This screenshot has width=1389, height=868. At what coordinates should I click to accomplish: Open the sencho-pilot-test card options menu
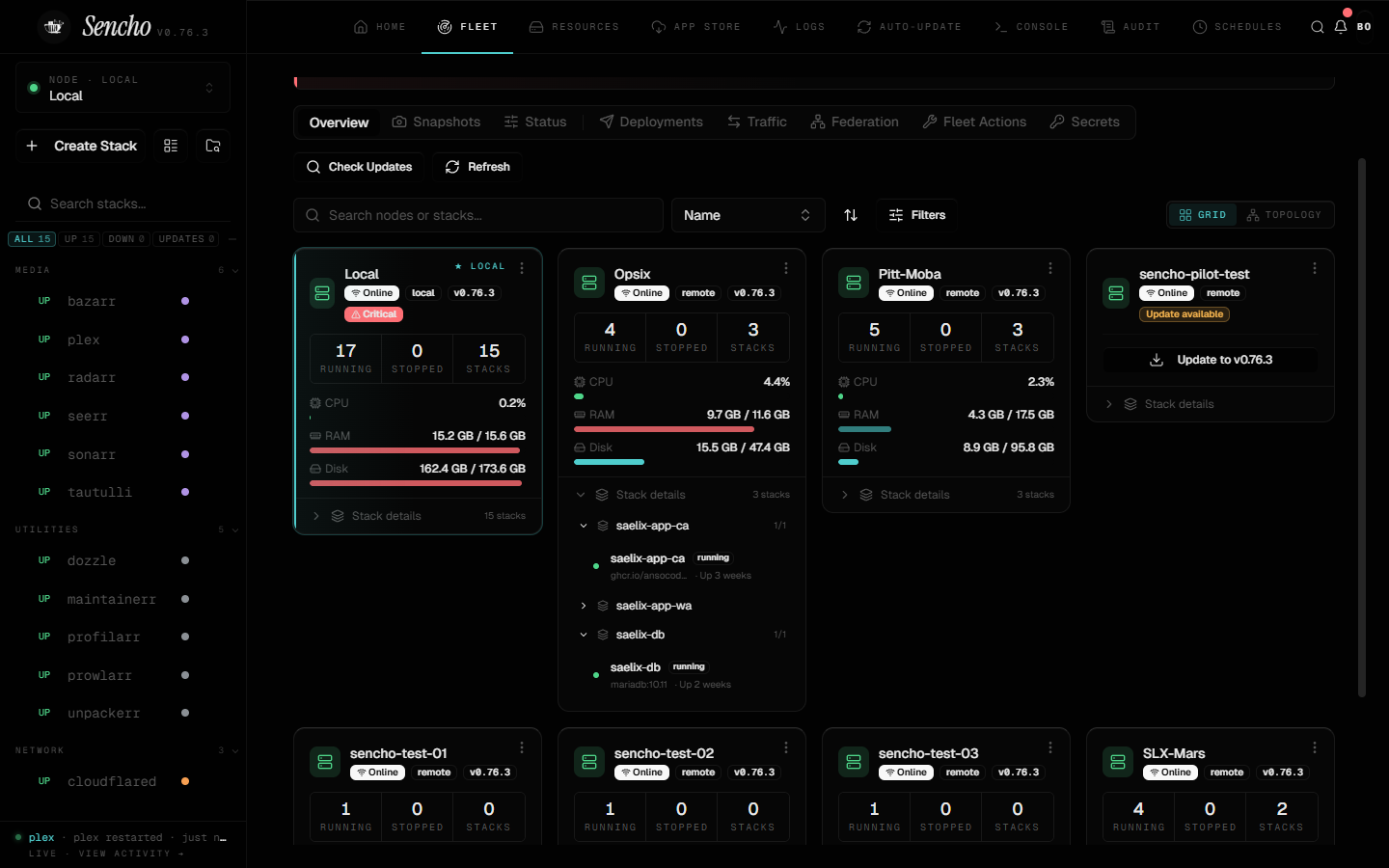coord(1315,268)
